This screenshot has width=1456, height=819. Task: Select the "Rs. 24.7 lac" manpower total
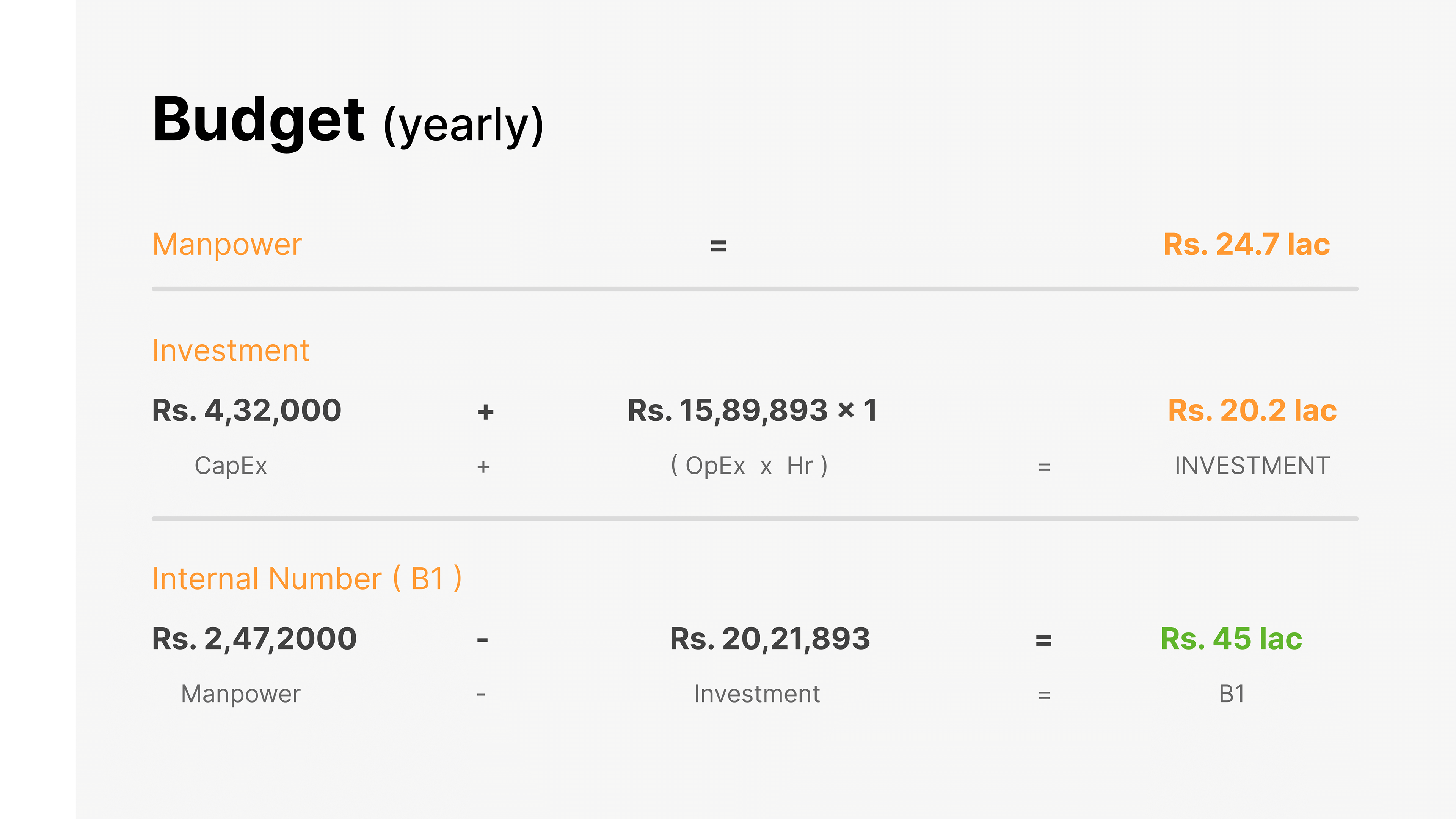coord(1246,245)
